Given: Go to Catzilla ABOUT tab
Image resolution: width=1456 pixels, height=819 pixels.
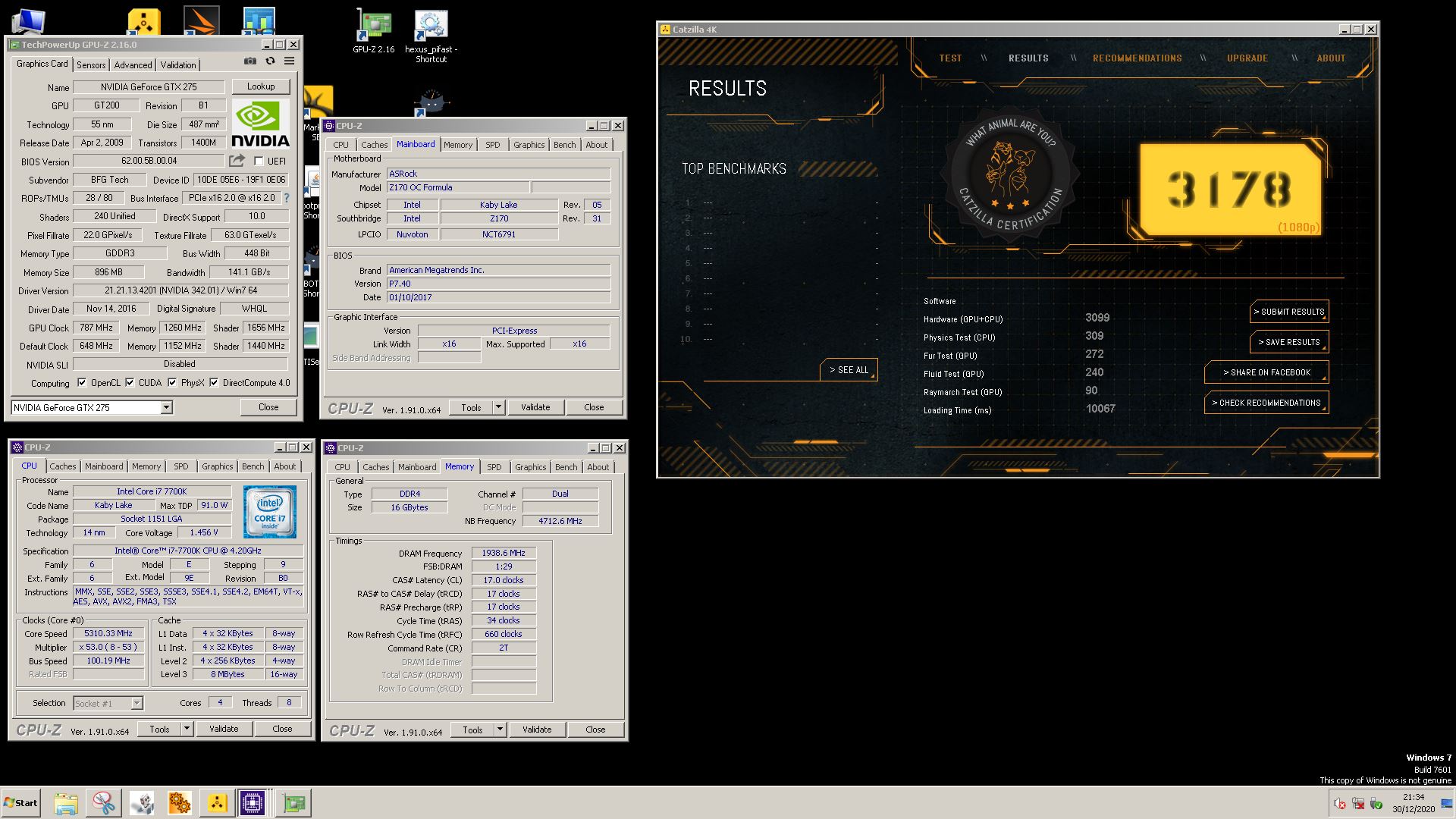Looking at the screenshot, I should point(1331,58).
